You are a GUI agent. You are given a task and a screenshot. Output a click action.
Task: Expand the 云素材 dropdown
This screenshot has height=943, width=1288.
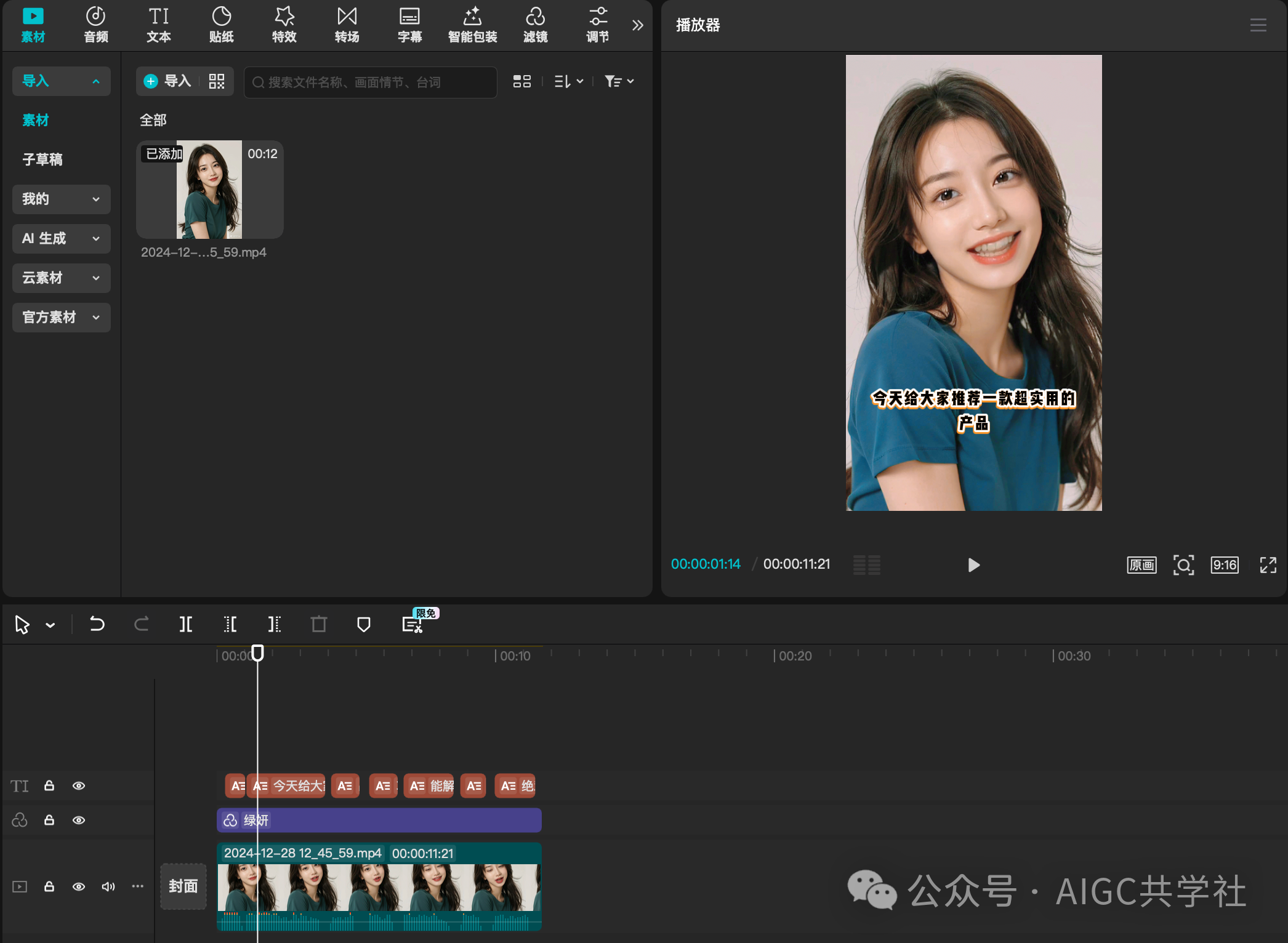pos(61,278)
